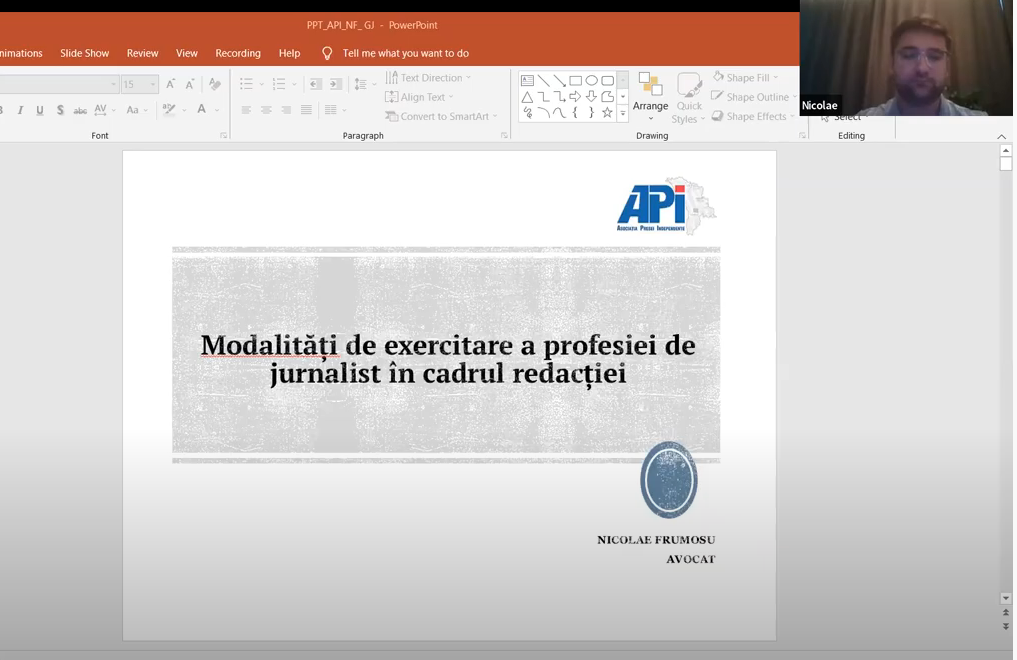Click the font color A button
This screenshot has width=1017, height=660.
201,110
